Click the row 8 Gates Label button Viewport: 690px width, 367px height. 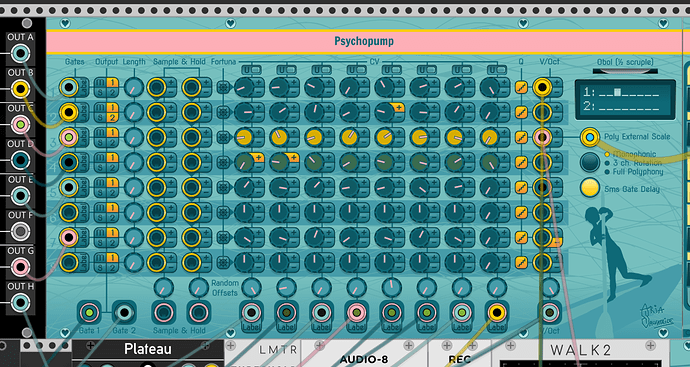(83, 263)
